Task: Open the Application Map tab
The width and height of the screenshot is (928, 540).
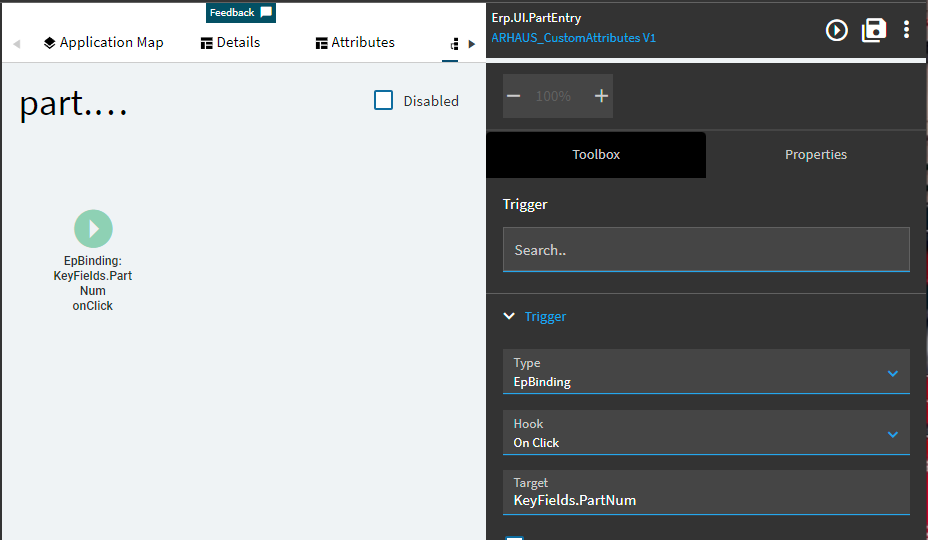Action: click(x=104, y=43)
